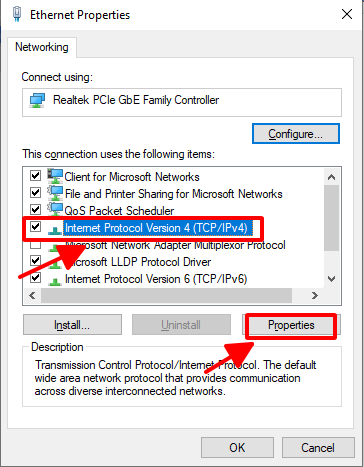This screenshot has width=364, height=467.
Task: Select the Client for Microsoft Networks icon
Action: 55,176
